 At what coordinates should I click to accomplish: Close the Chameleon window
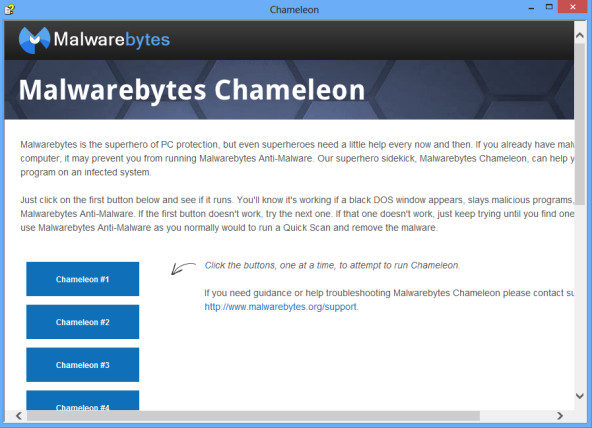[572, 7]
